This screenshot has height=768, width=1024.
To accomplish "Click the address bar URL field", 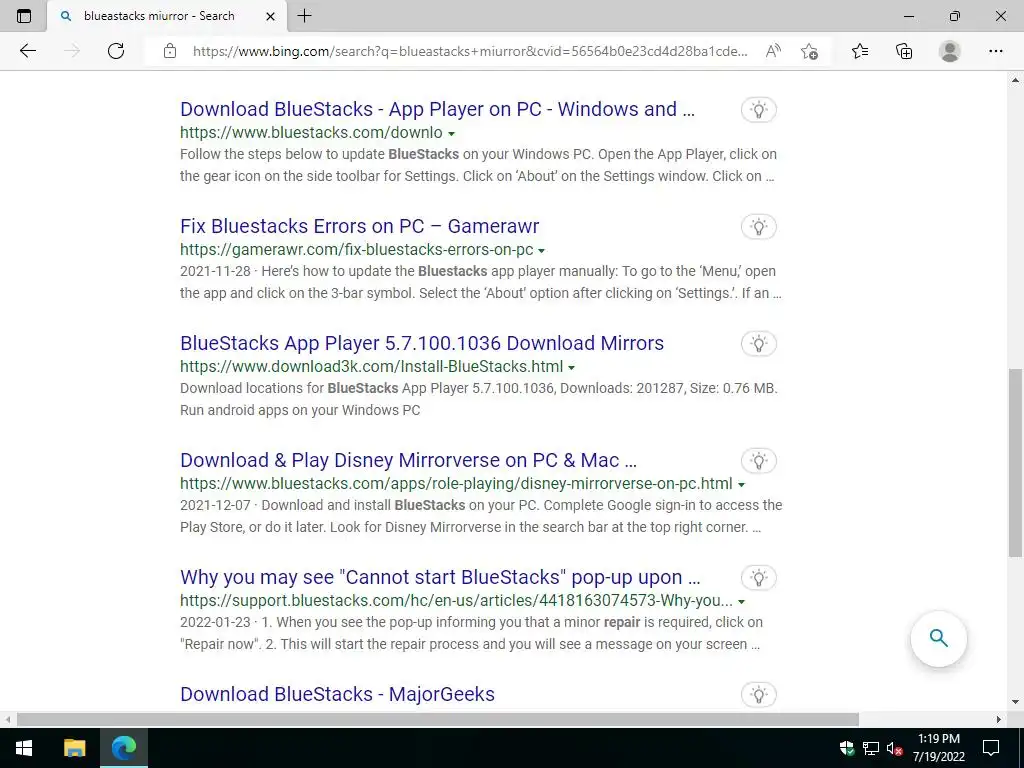I will (x=470, y=51).
